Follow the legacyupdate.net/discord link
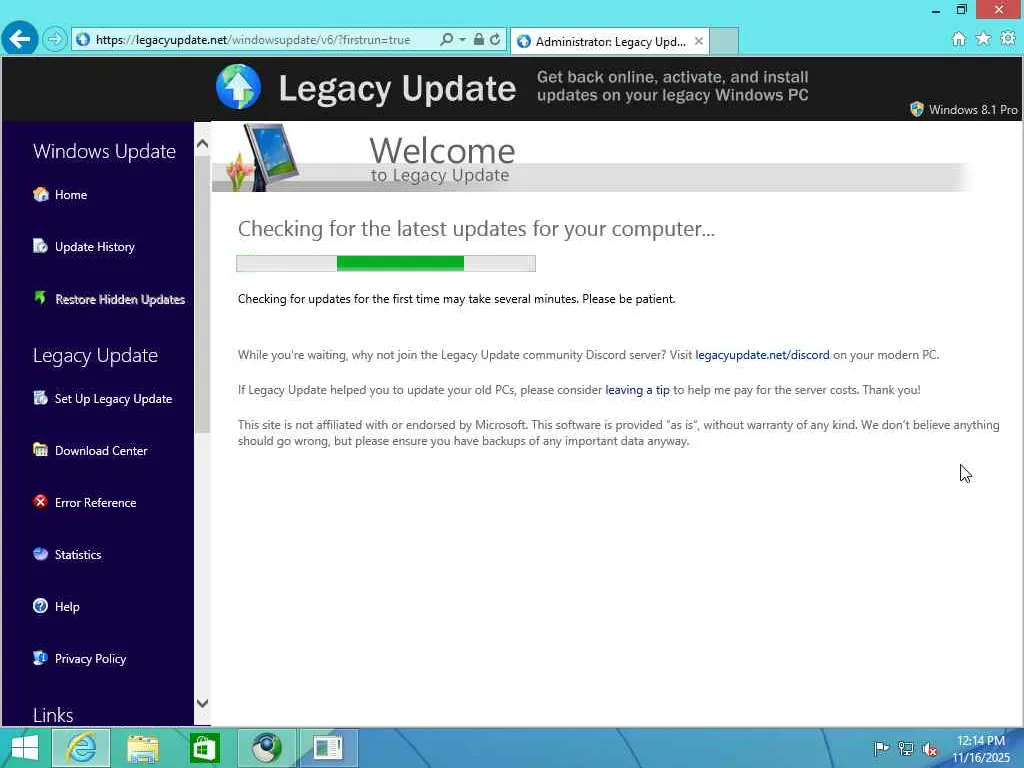 click(x=762, y=355)
